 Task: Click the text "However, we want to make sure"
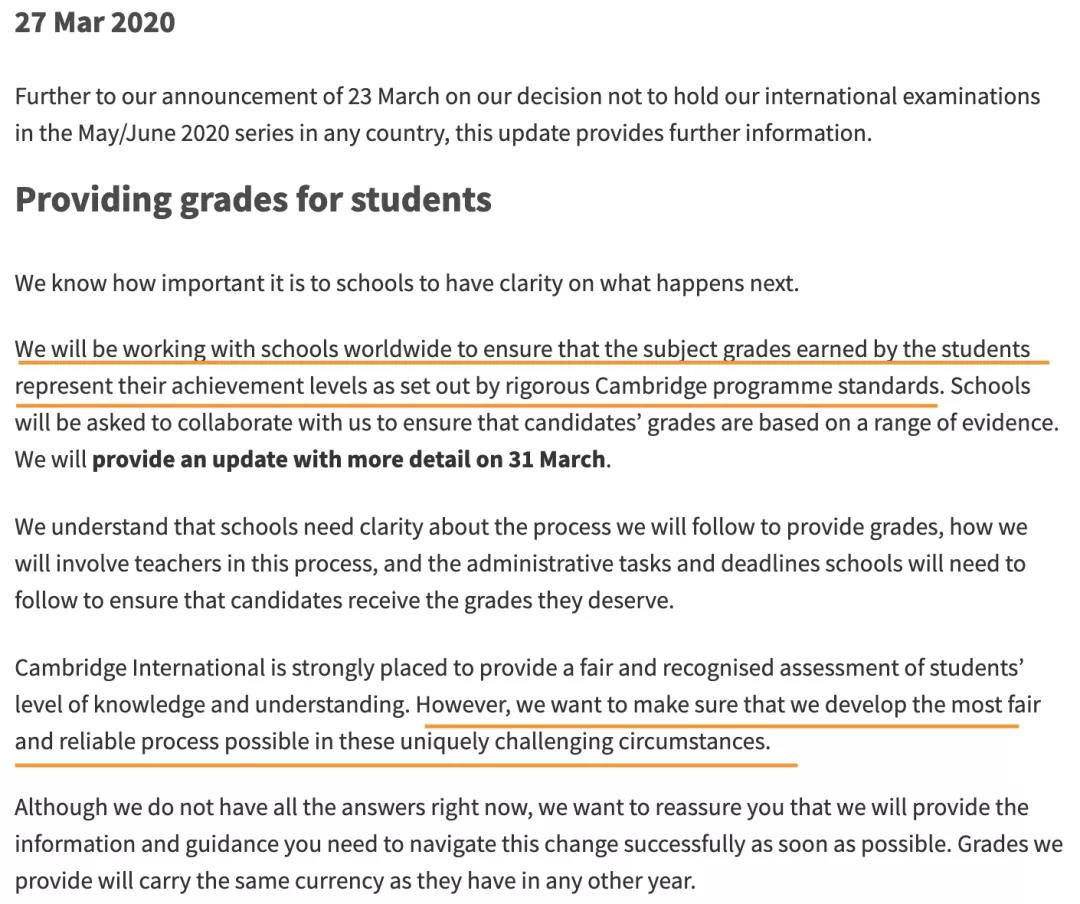(x=577, y=704)
